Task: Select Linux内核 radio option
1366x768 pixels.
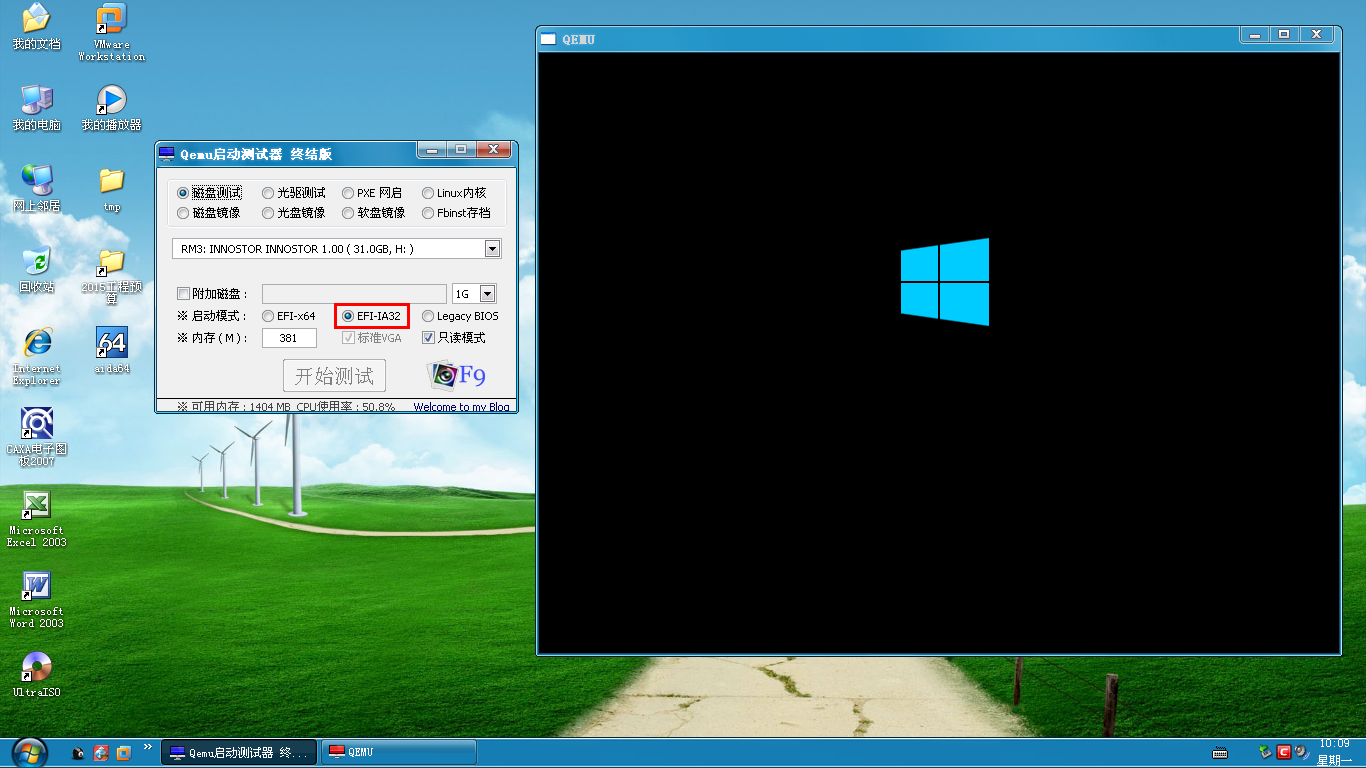Action: pos(454,193)
